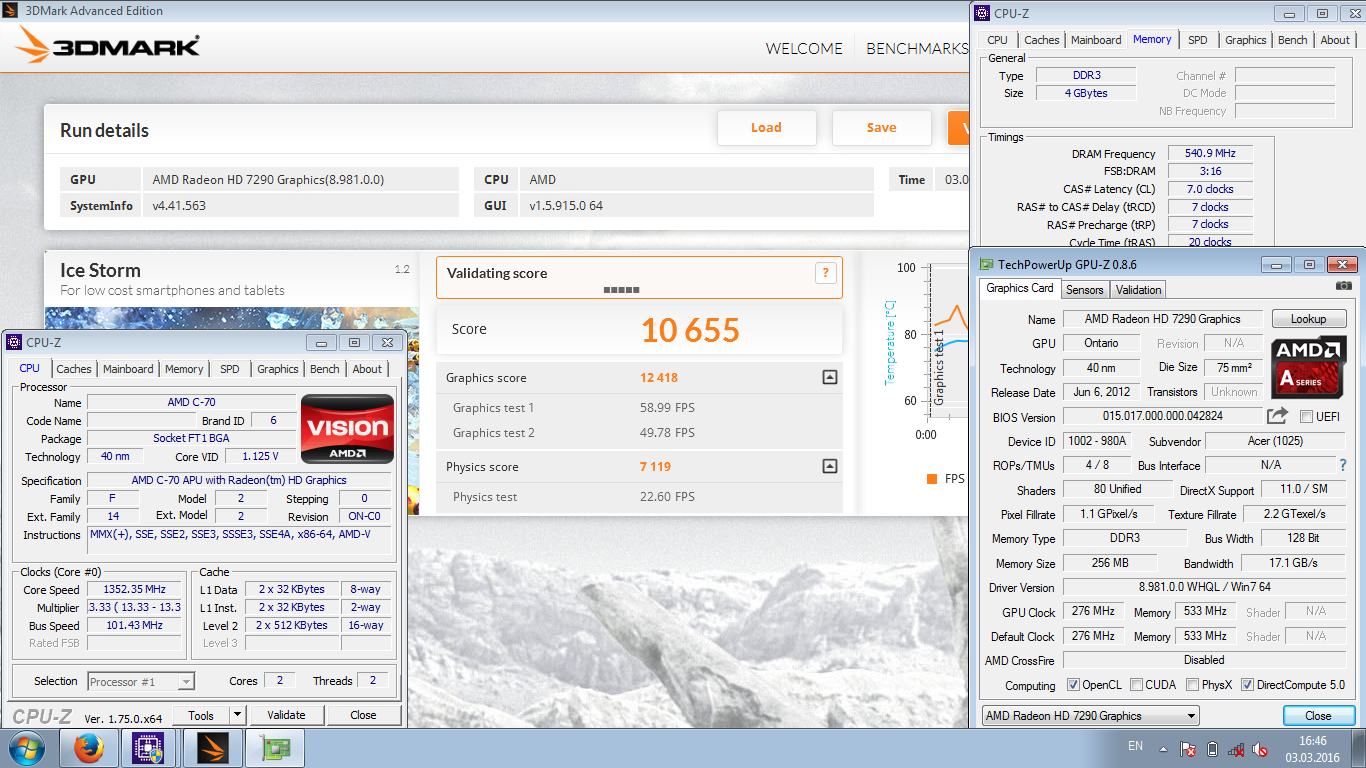The image size is (1366, 768).
Task: Collapse the Graphics score section
Action: tap(829, 377)
